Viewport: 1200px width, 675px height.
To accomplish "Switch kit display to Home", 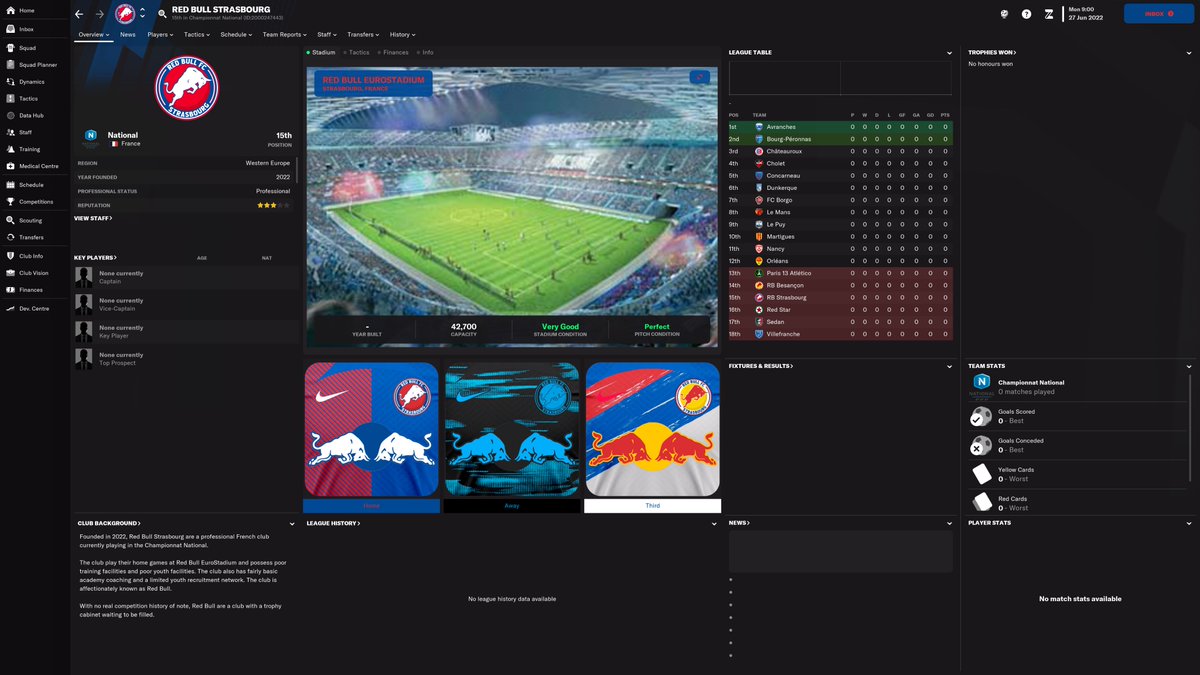I will point(371,506).
